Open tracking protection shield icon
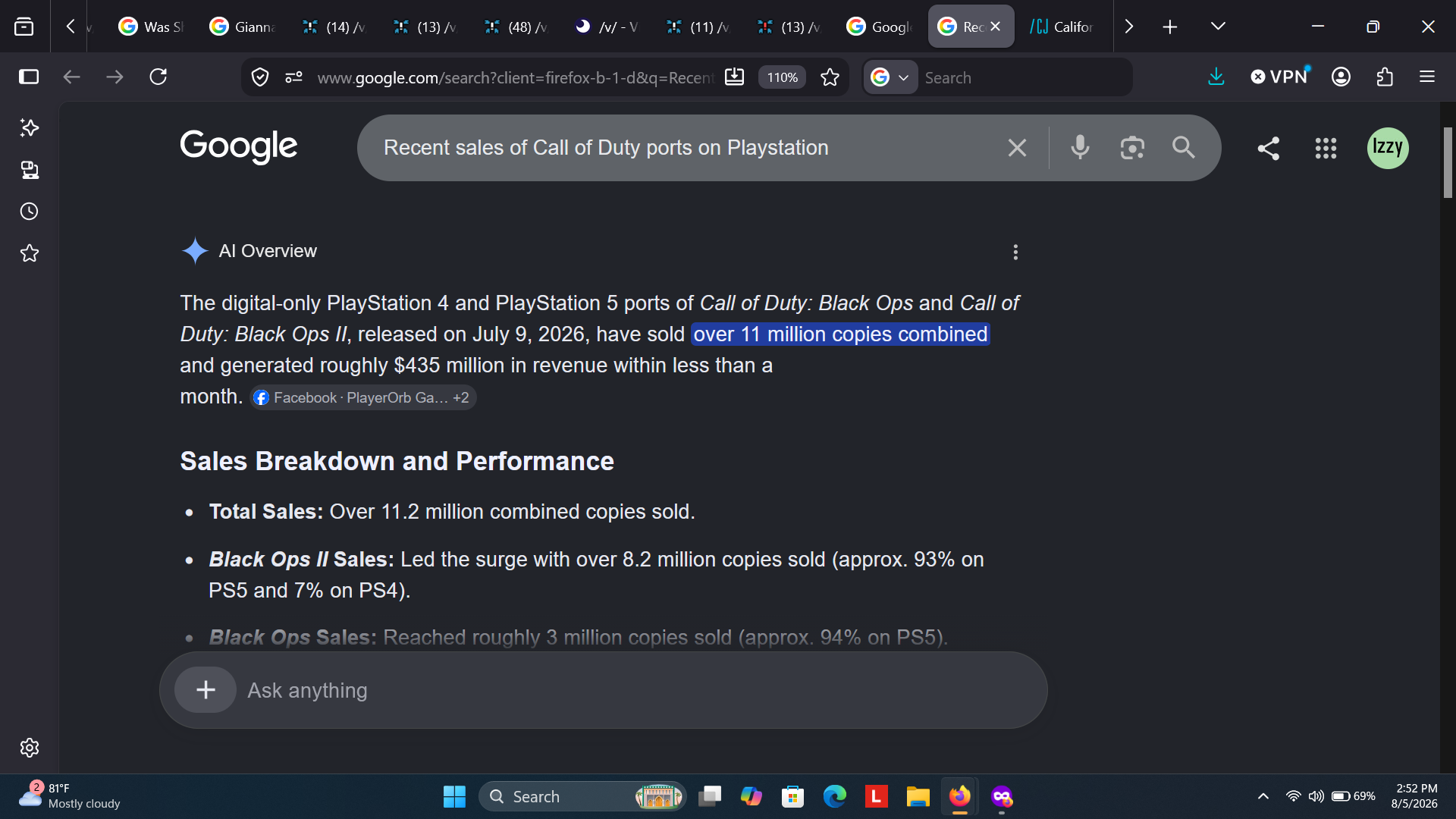 click(x=260, y=77)
